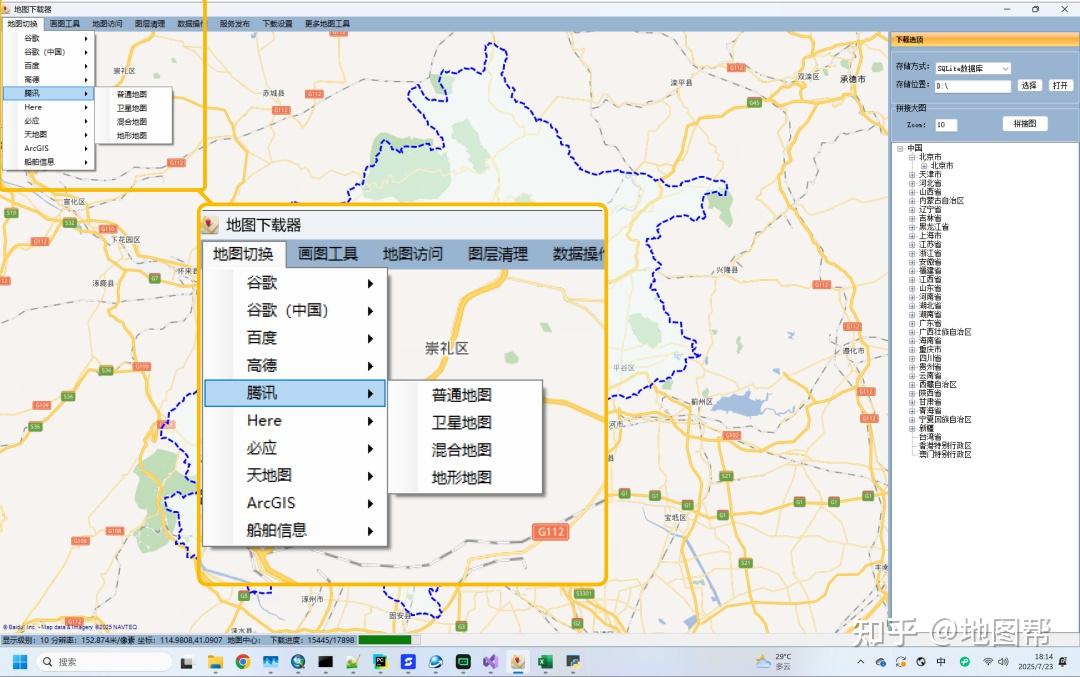Select 黑龙江省 in the region tree

933,227
